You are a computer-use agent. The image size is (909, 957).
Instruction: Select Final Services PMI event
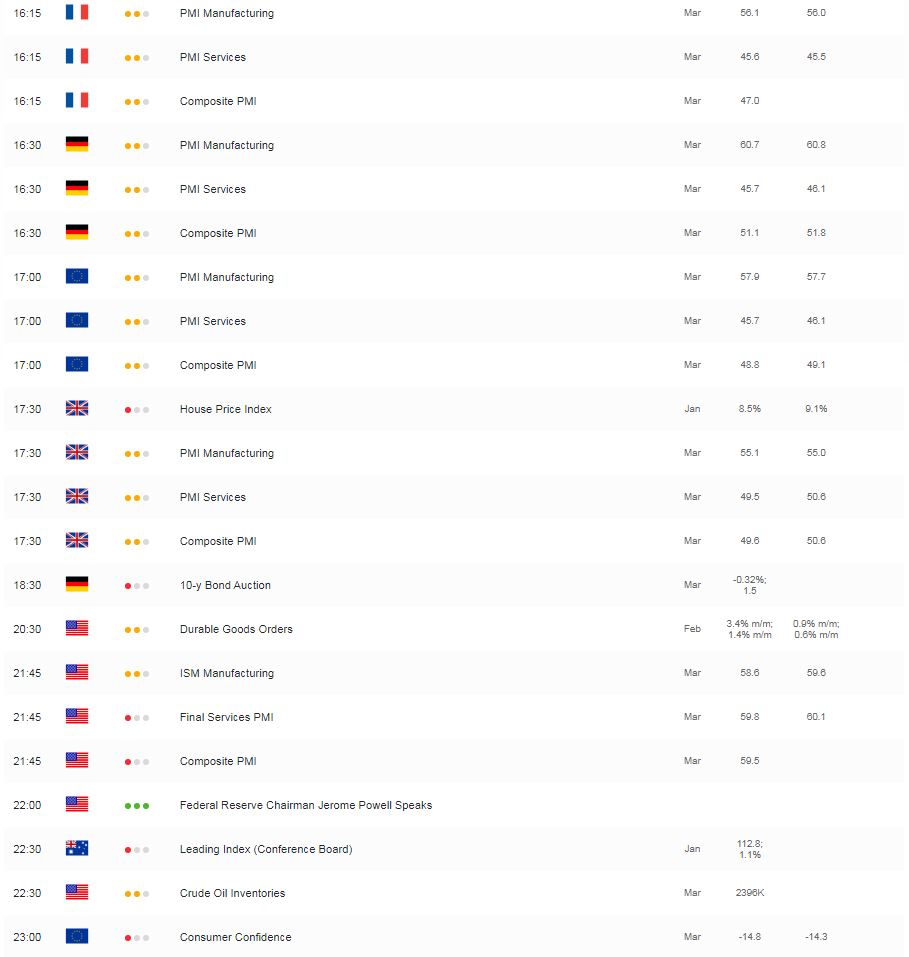(226, 717)
